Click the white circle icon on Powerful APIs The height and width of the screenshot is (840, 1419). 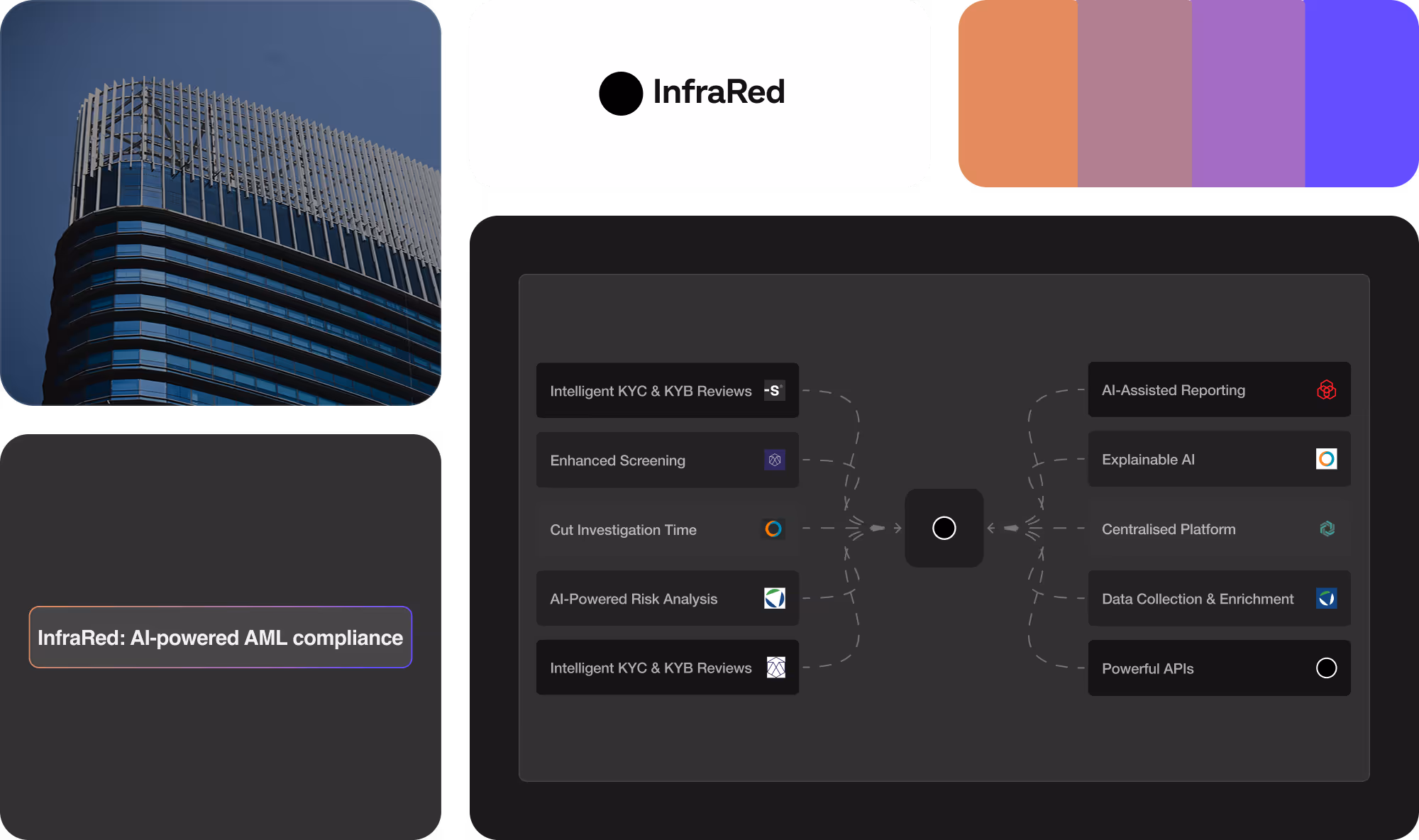pyautogui.click(x=1326, y=668)
